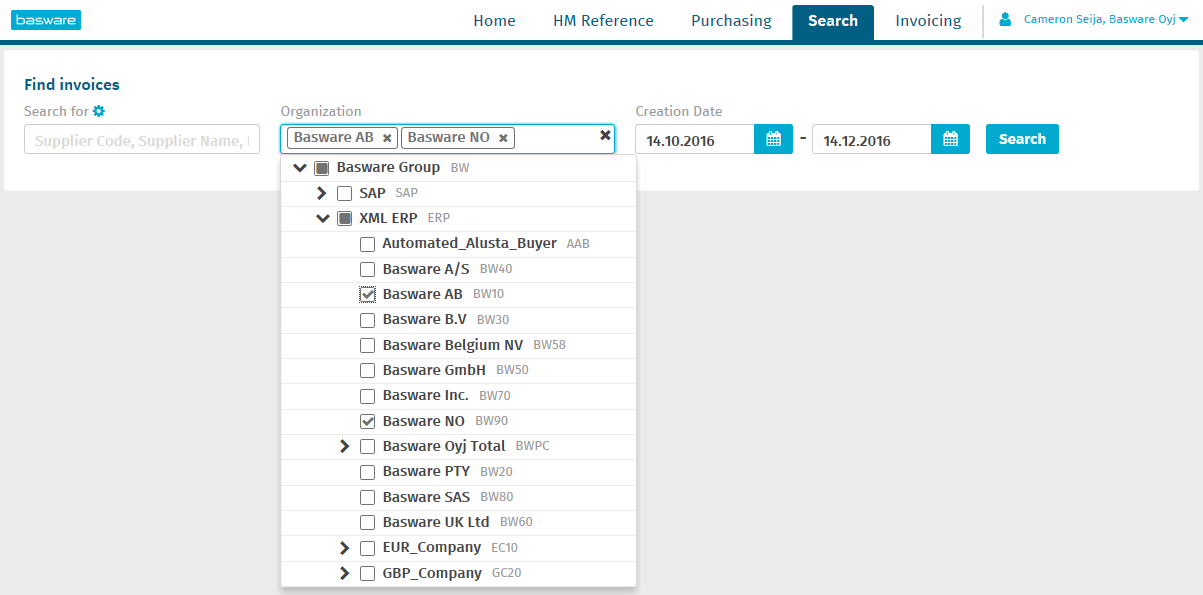Switch to the Purchasing tab
This screenshot has width=1203, height=595.
pos(731,21)
